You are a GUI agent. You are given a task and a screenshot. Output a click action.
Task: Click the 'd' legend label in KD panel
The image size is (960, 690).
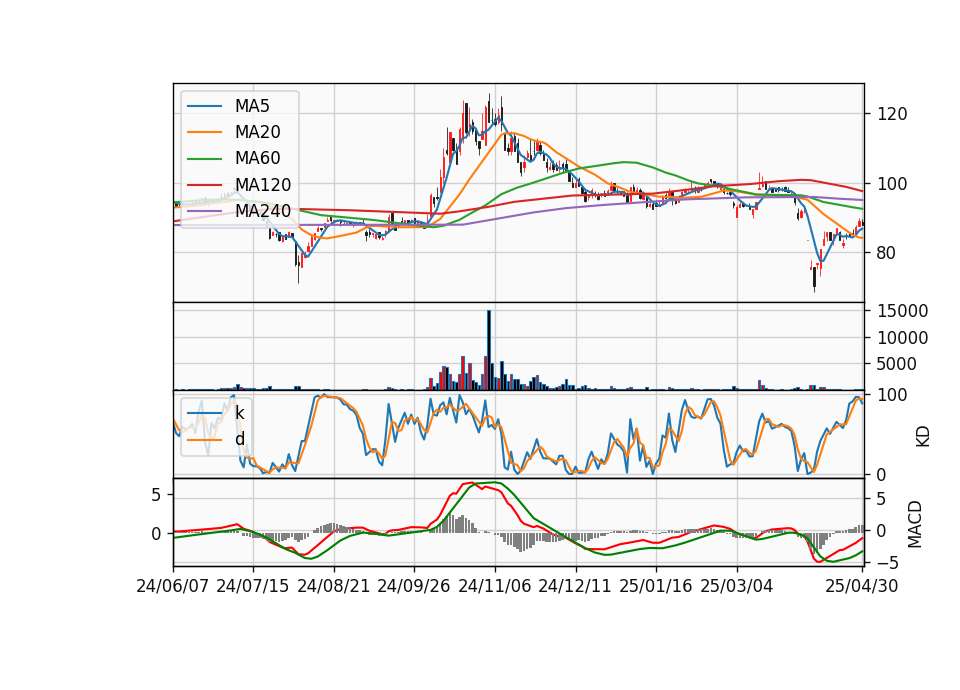pos(239,439)
